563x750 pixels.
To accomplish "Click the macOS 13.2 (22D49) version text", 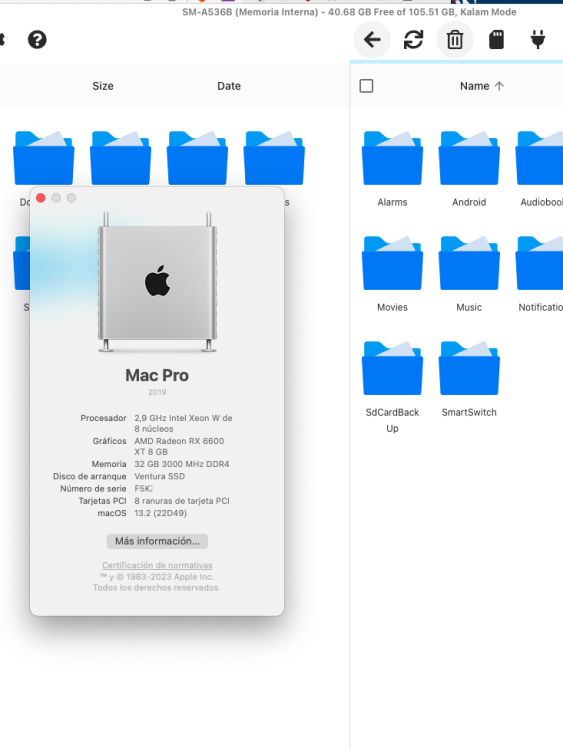I will [160, 513].
